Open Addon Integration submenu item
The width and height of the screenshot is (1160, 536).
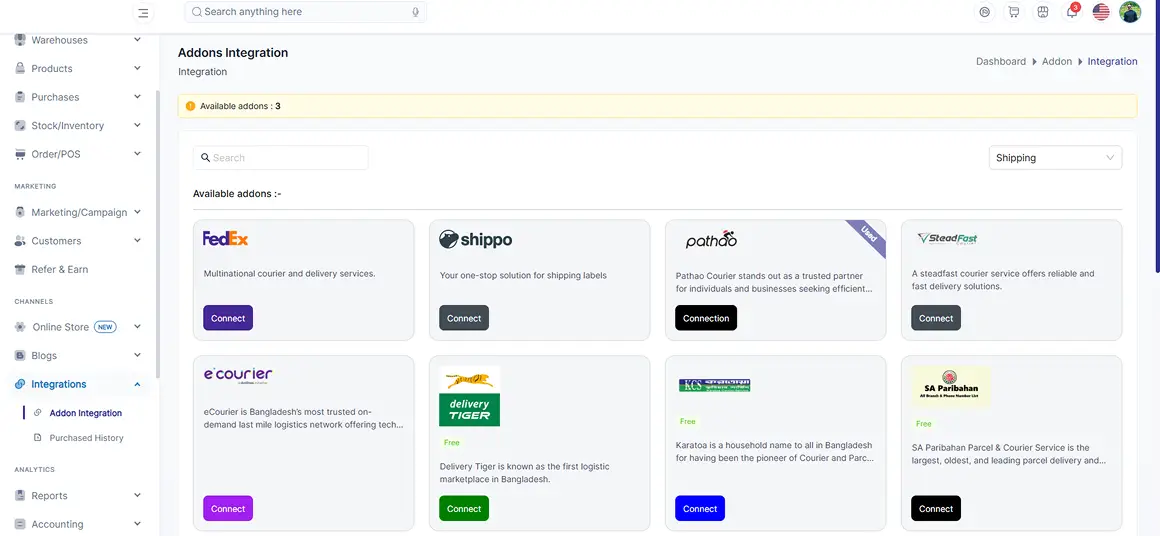(x=85, y=413)
